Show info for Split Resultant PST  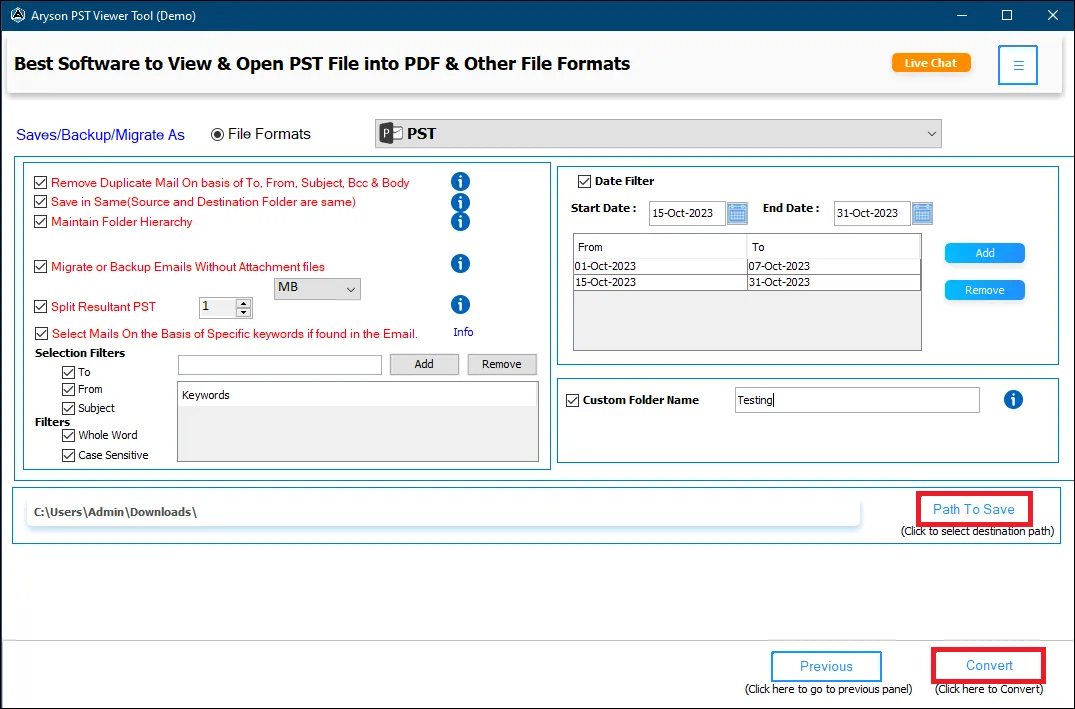tap(460, 304)
